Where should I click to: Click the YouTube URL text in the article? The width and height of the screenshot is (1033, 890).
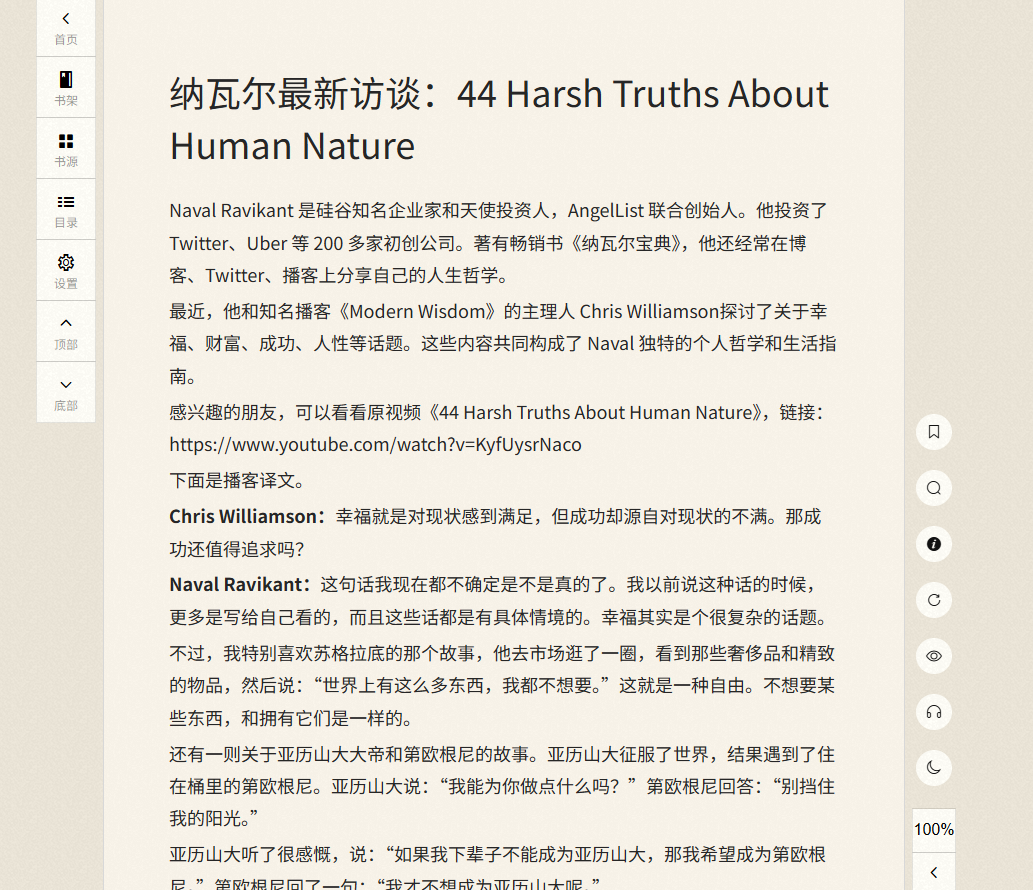(376, 445)
